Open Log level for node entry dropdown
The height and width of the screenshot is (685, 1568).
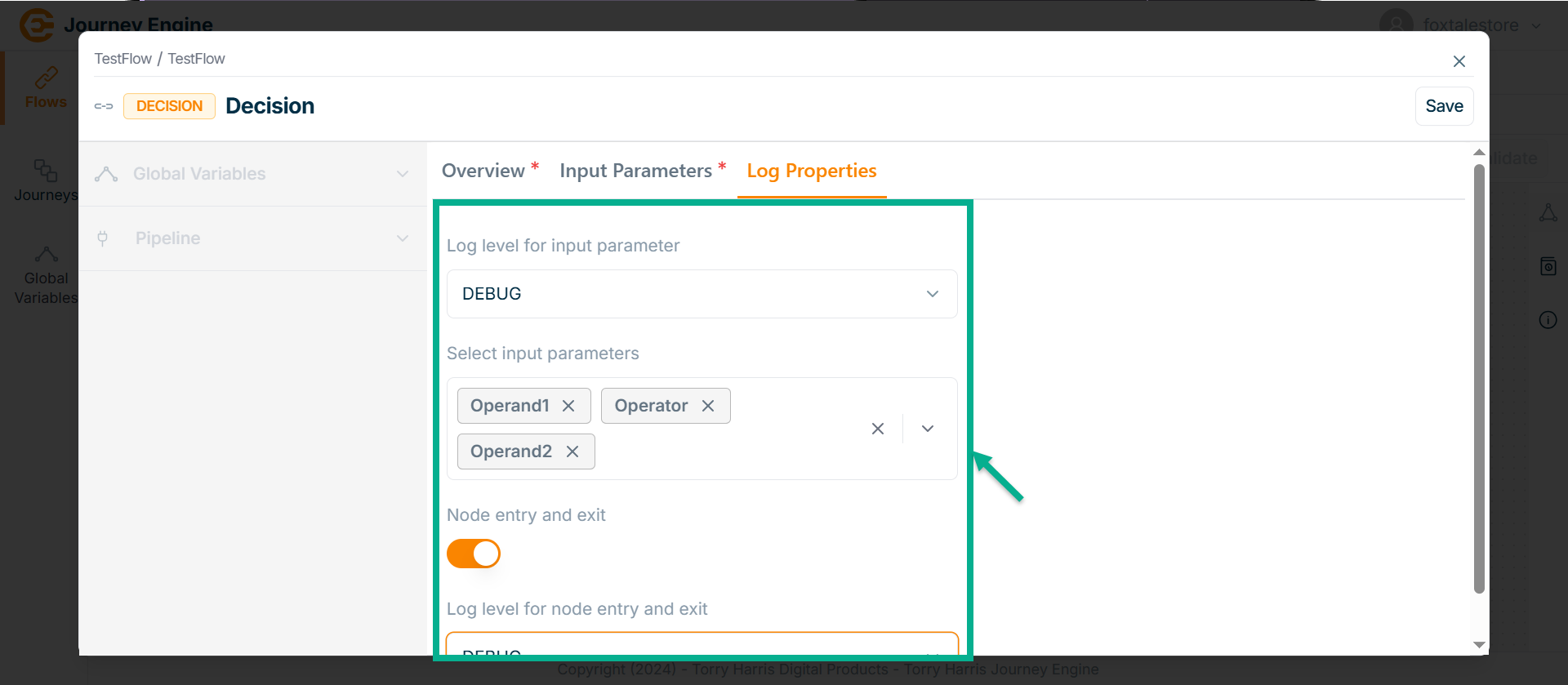702,646
